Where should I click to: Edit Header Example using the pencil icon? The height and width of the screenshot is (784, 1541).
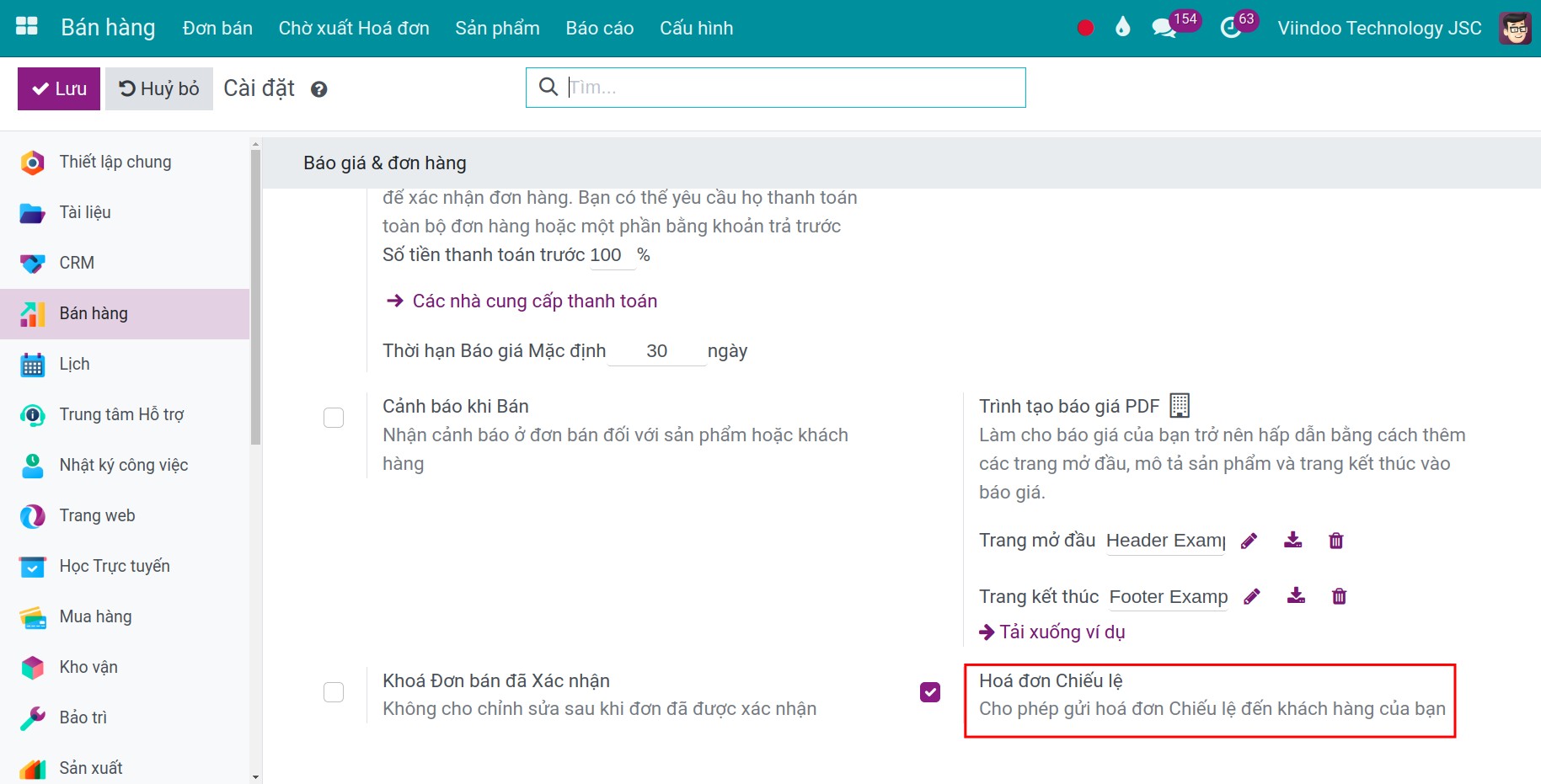tap(1249, 541)
